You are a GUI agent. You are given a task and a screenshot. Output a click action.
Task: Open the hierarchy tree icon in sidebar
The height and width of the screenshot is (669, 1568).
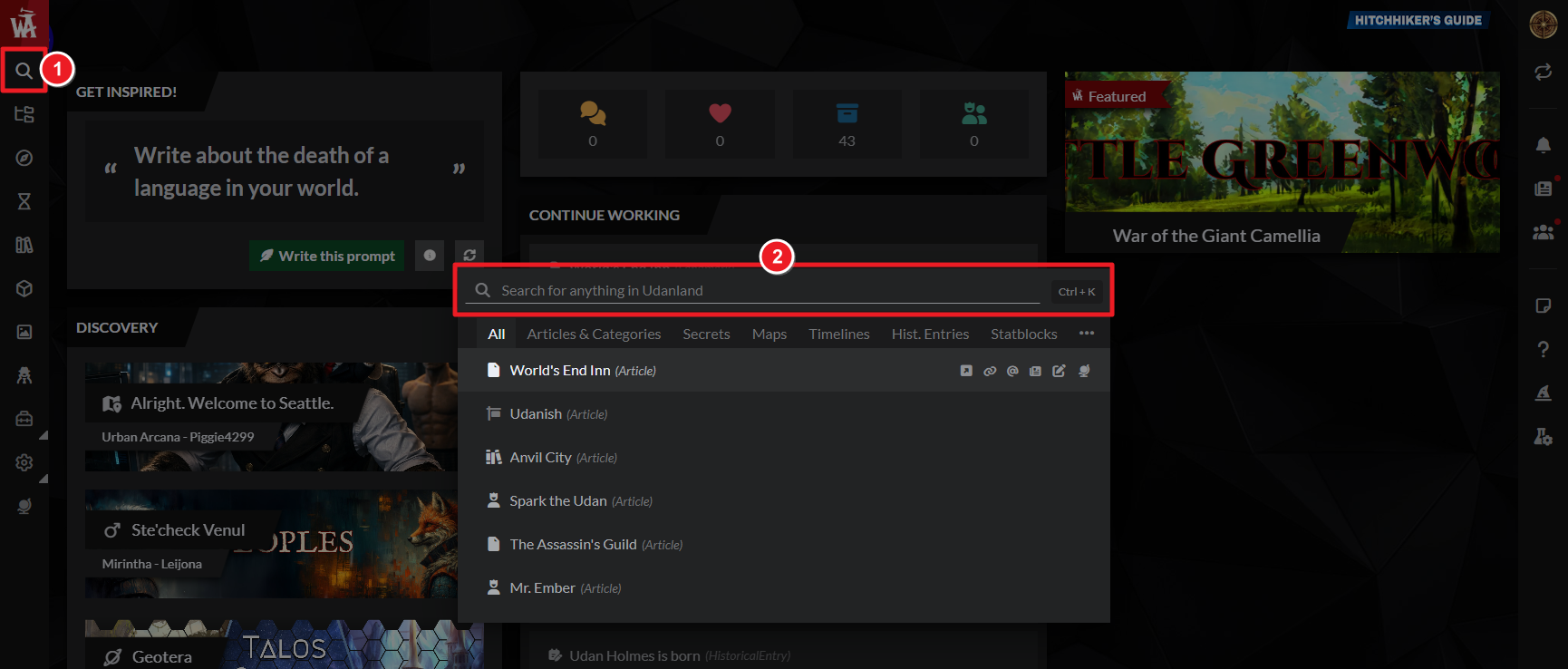24,114
